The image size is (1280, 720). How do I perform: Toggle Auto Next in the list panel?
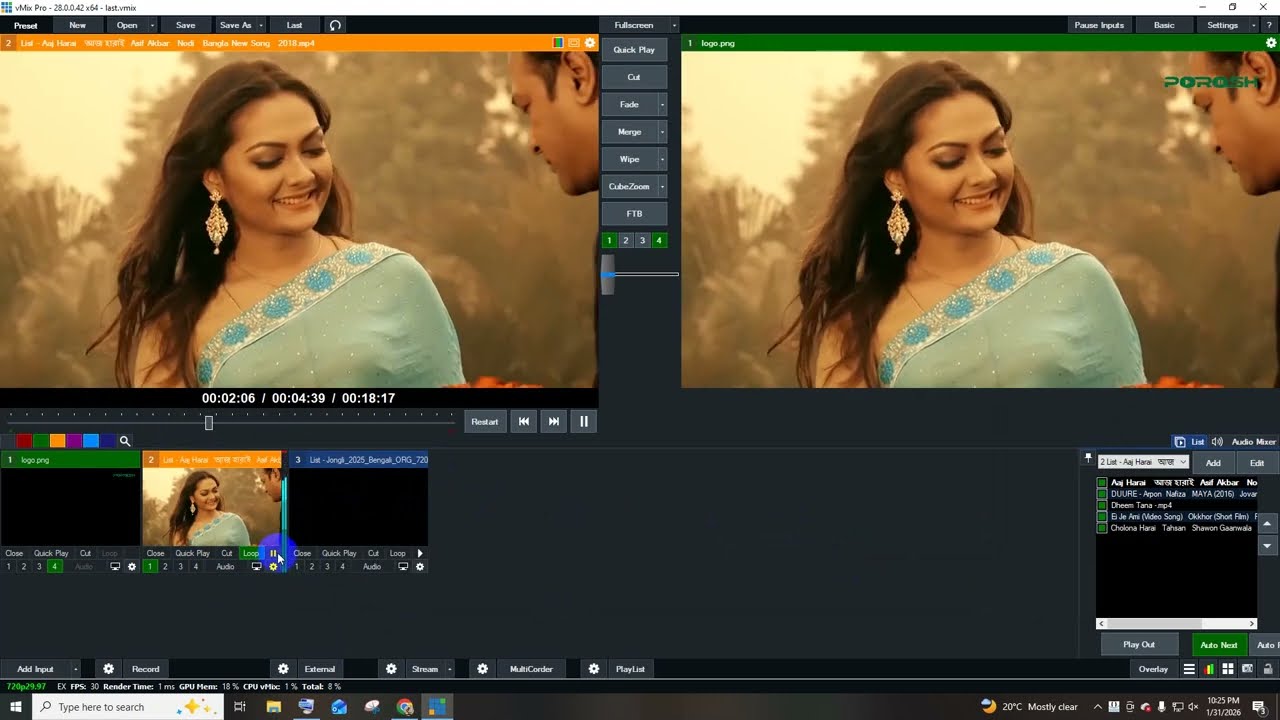coord(1219,645)
